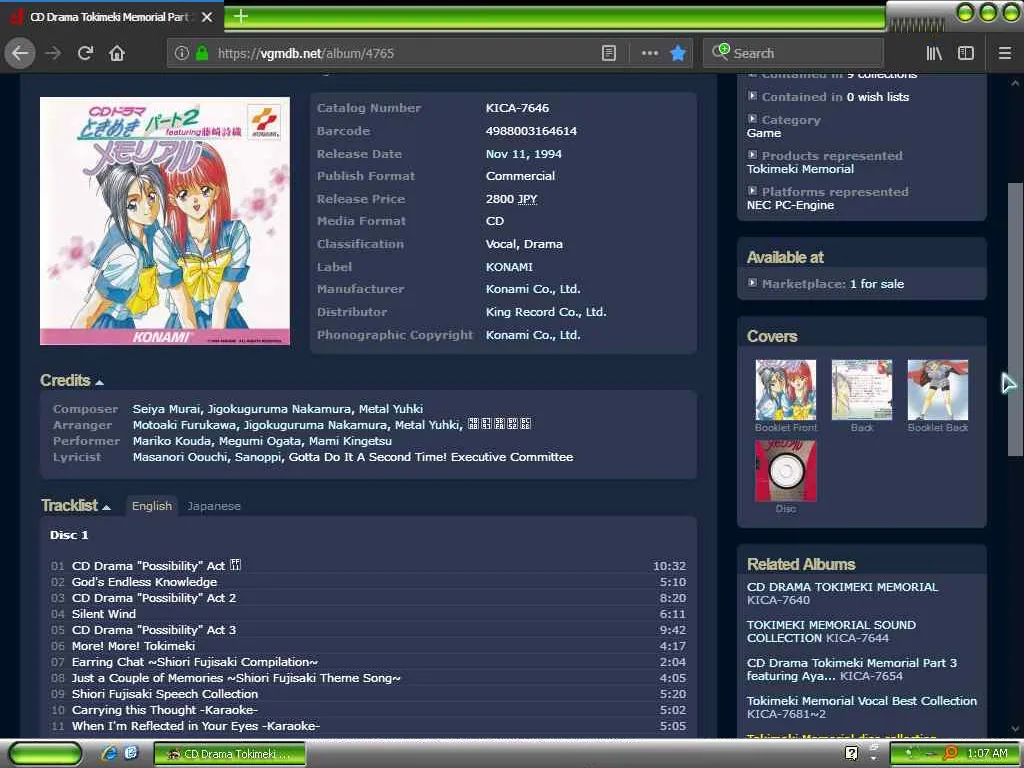Screen dimensions: 1024x768
Task: Click the 1:07 AM system clock
Action: coord(987,754)
